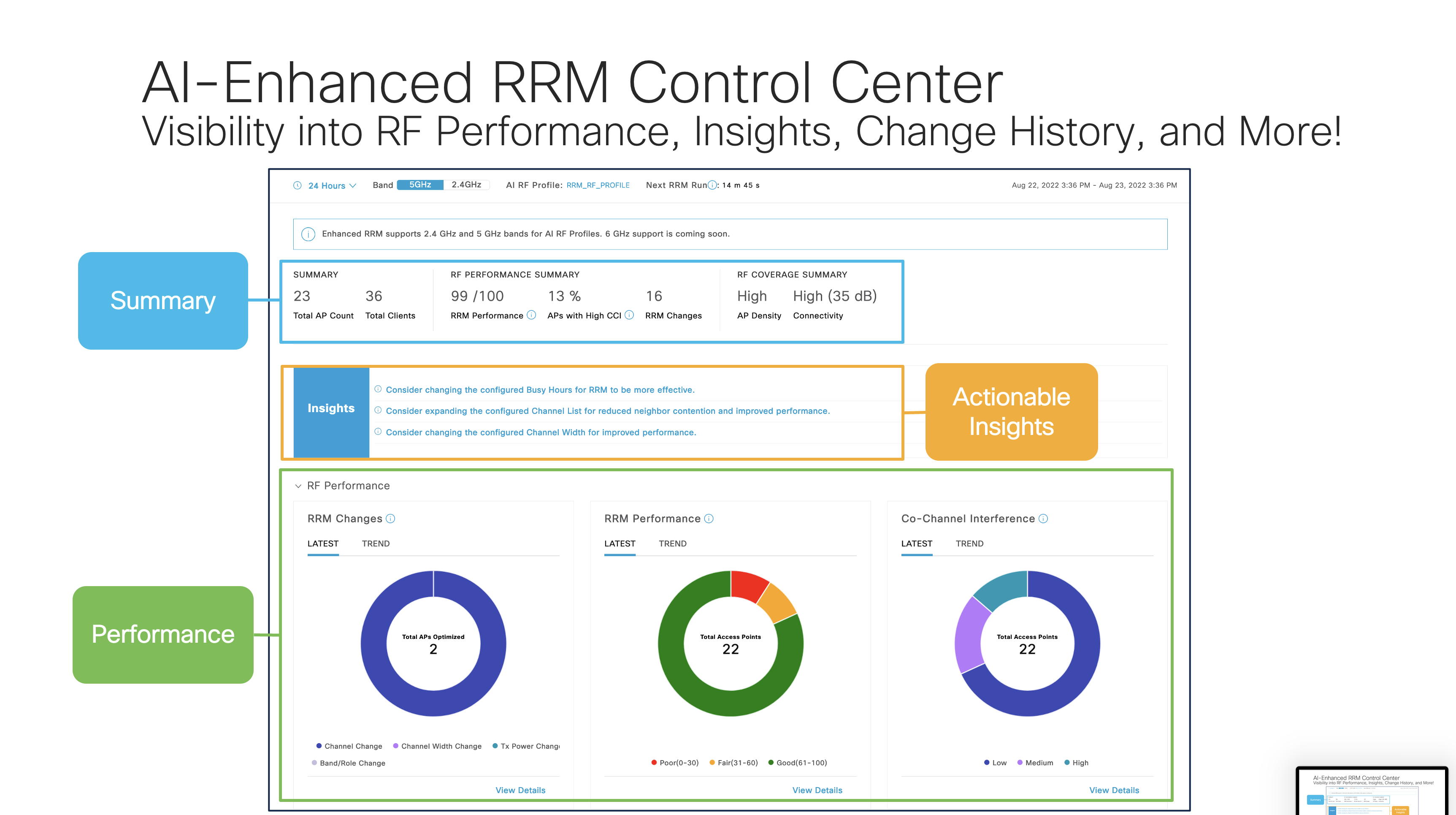Click the info icon beside APs with High CCI
The height and width of the screenshot is (815, 1456).
click(630, 315)
